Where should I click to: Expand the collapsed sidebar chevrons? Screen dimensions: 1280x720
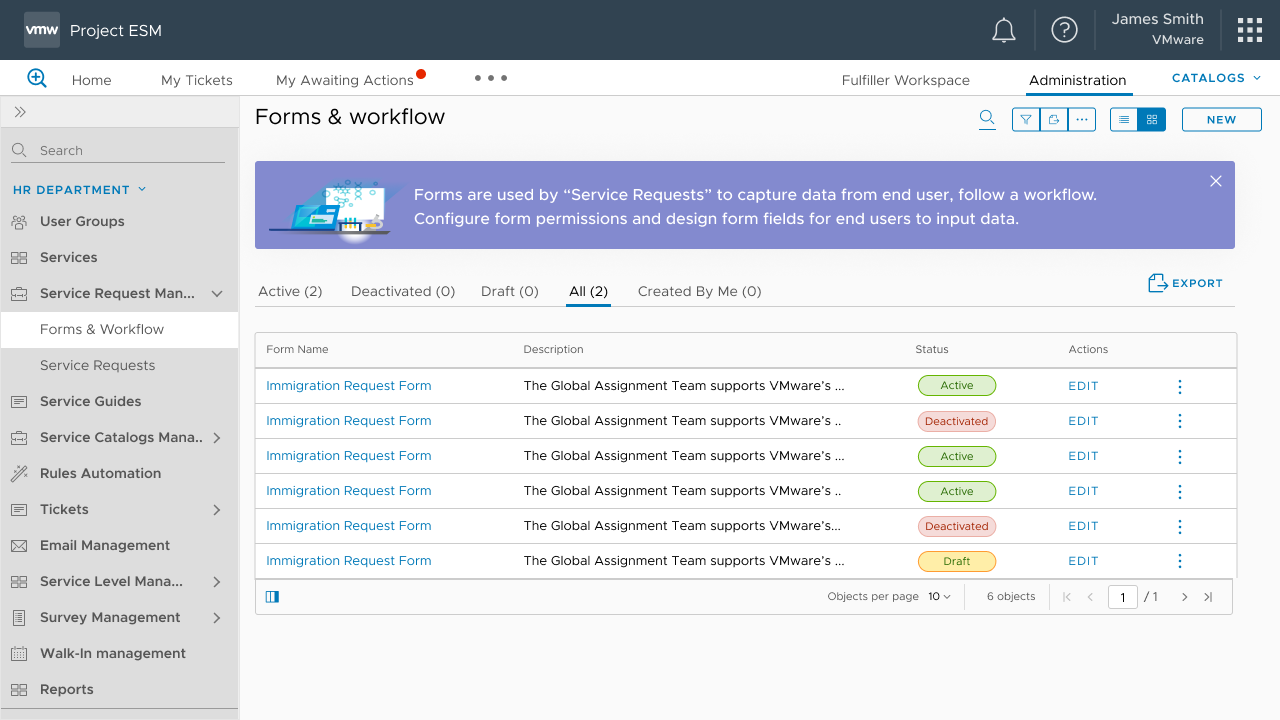(20, 112)
